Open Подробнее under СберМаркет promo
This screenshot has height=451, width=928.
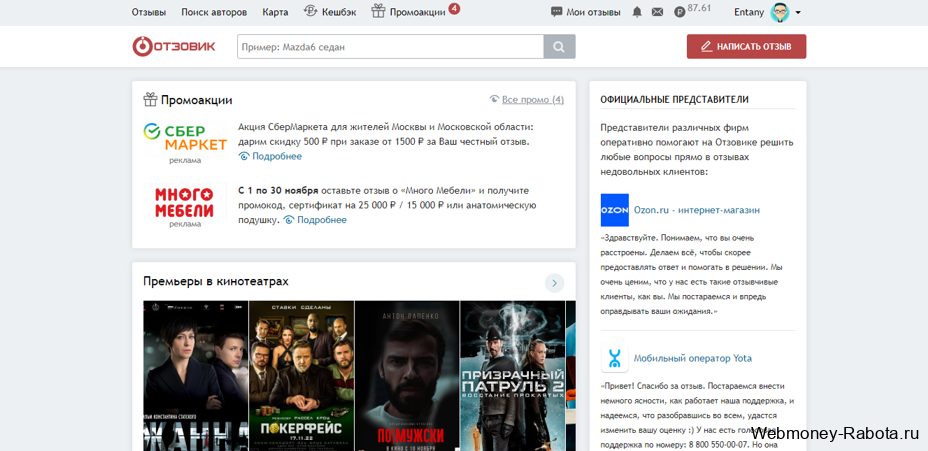[x=277, y=156]
